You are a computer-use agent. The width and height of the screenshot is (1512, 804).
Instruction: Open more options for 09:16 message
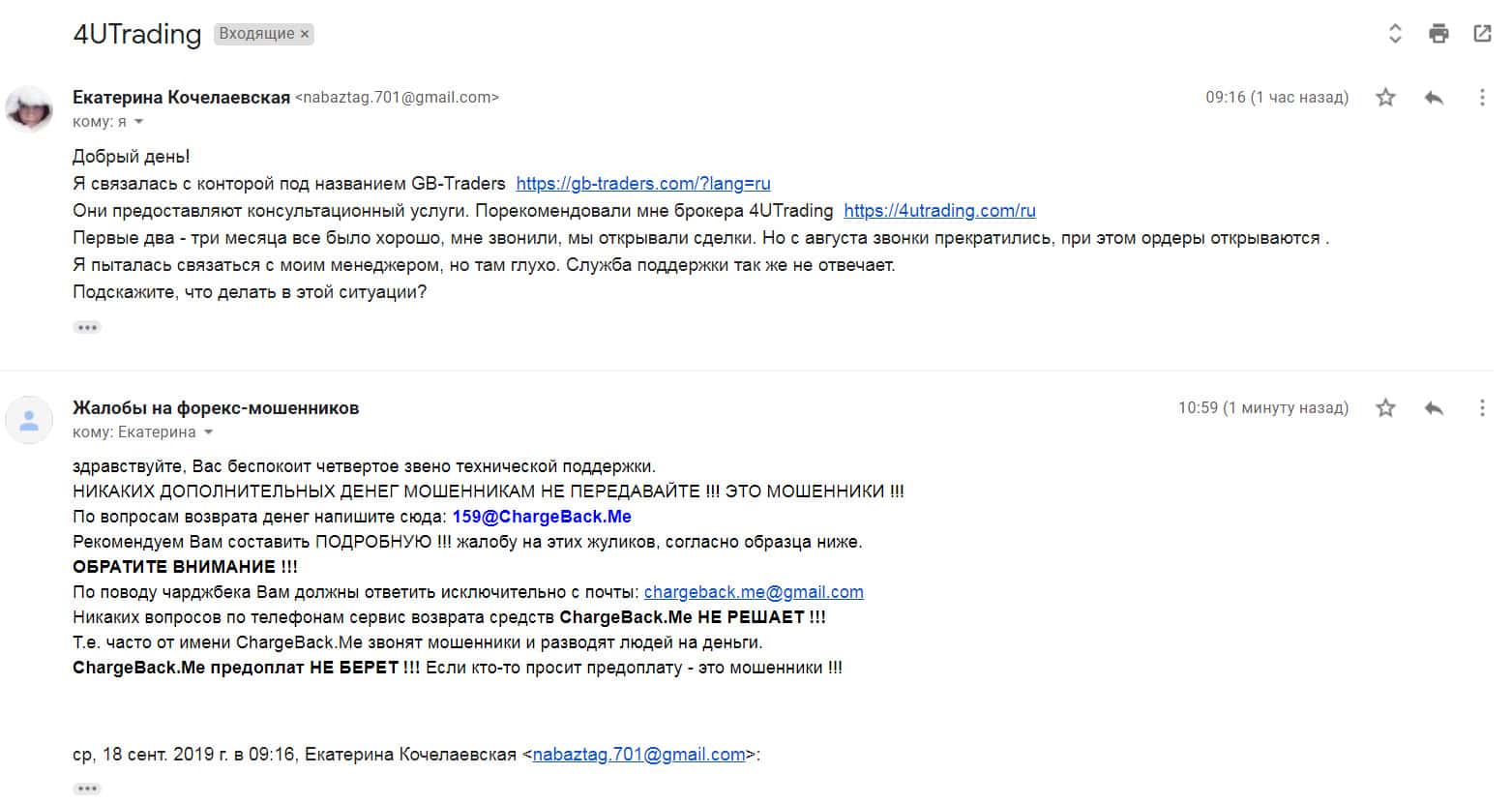click(x=1481, y=97)
